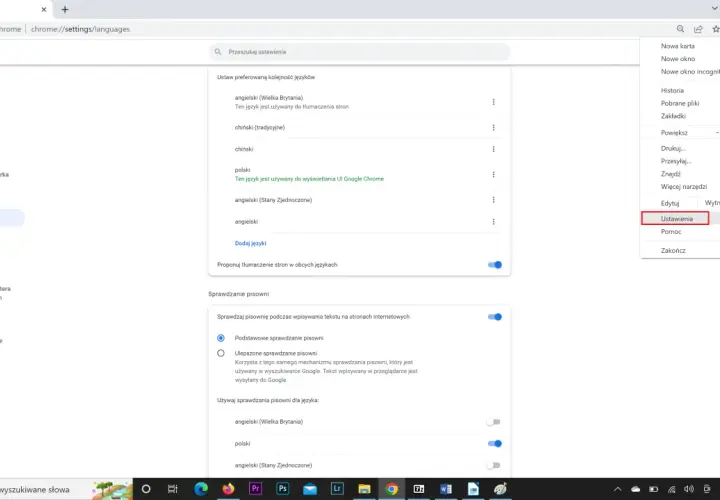Click OneDrive cloud icon in system tray

[636, 489]
